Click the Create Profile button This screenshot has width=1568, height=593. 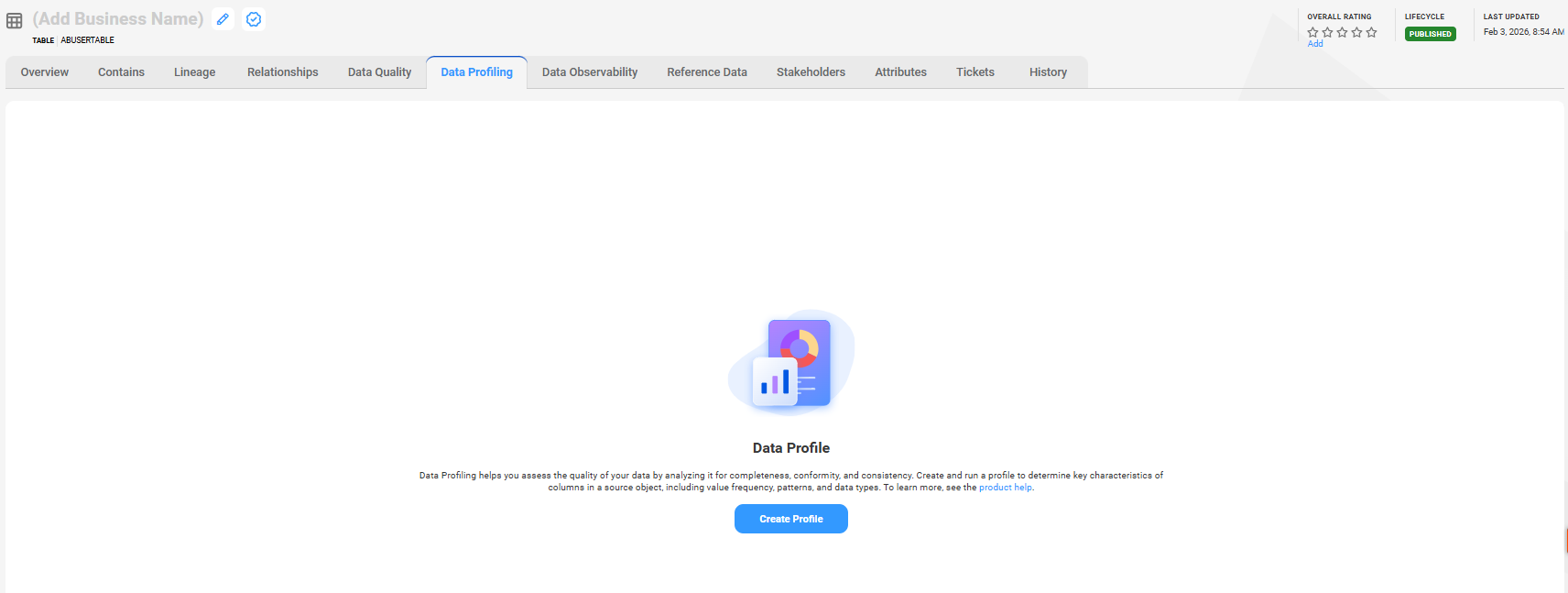tap(791, 519)
